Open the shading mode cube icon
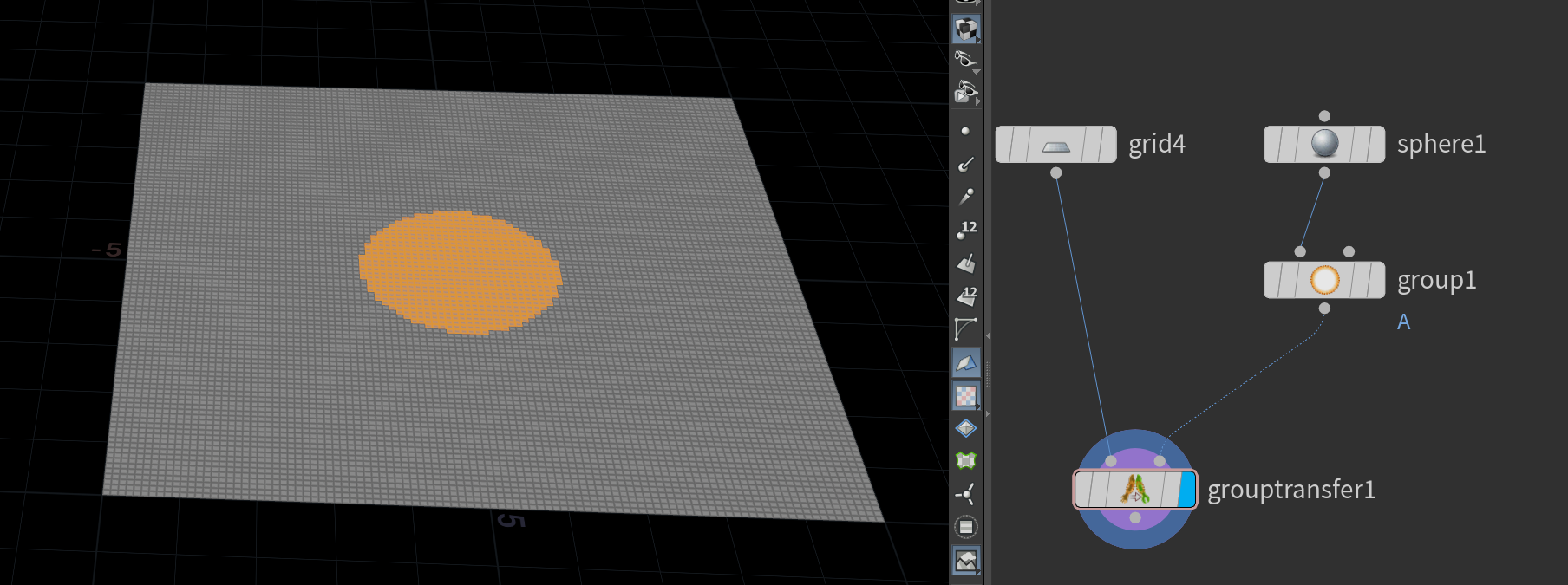 966,29
